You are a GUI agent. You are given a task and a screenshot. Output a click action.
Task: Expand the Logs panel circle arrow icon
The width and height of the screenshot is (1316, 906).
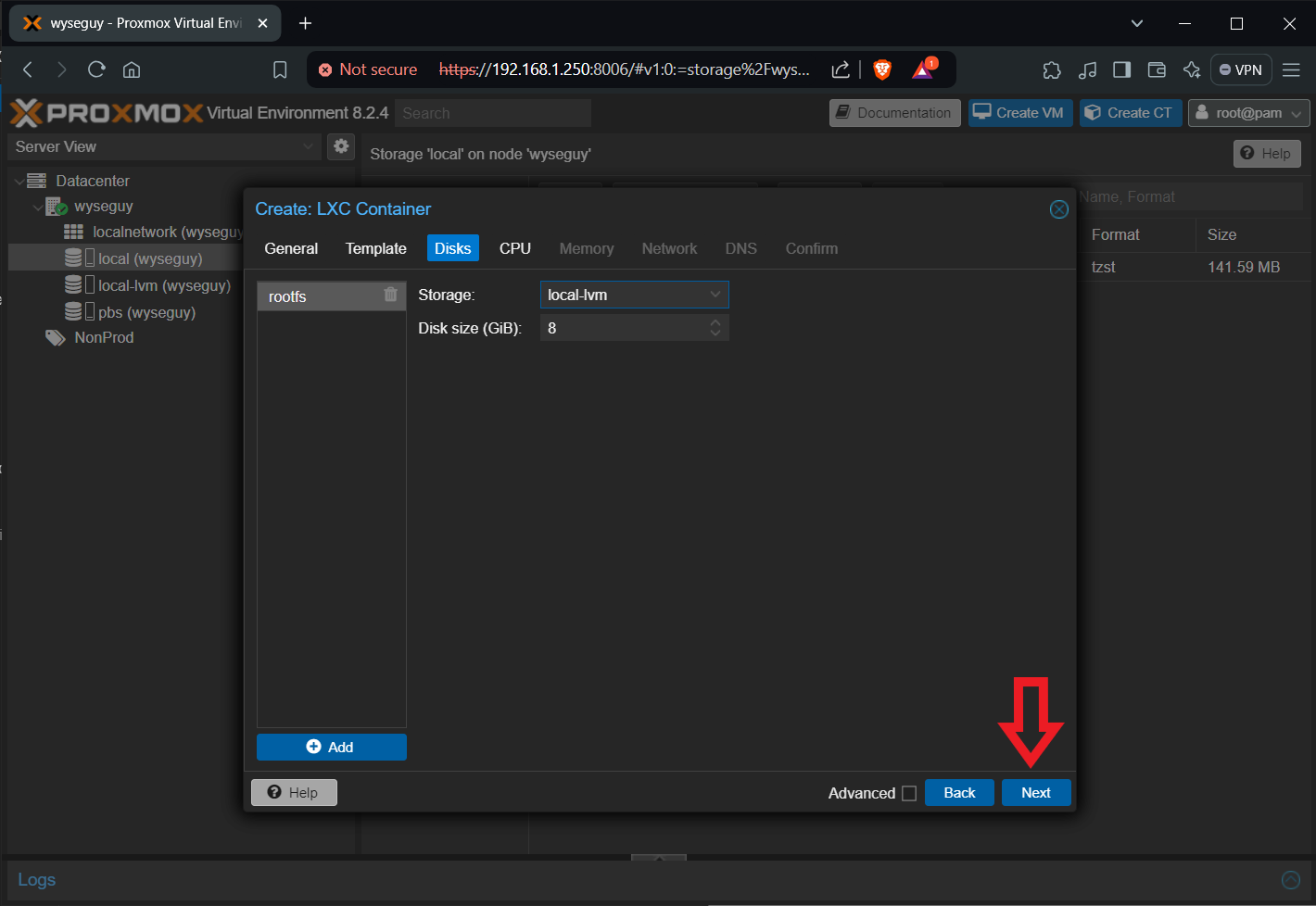point(1290,880)
